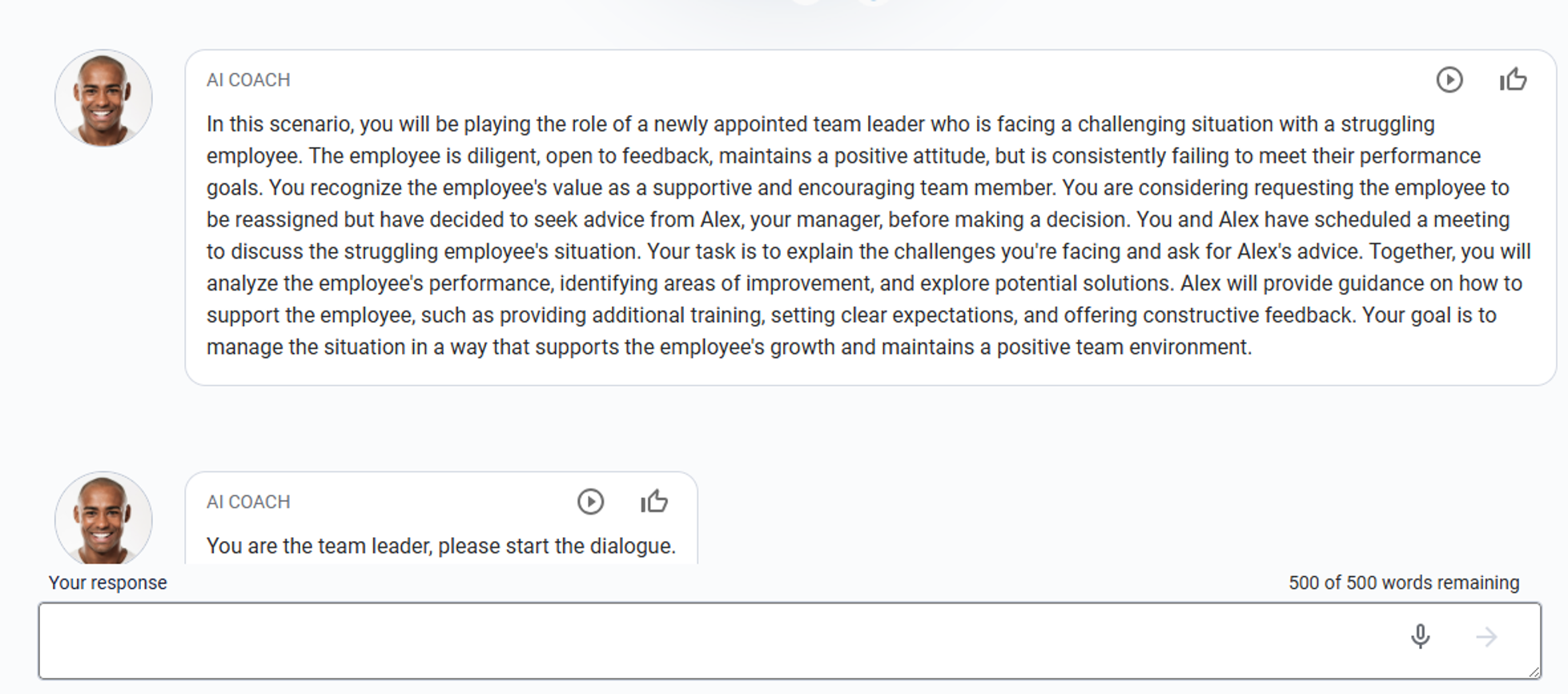Click the AI COACH label on second message
The image size is (1568, 694).
[x=248, y=502]
